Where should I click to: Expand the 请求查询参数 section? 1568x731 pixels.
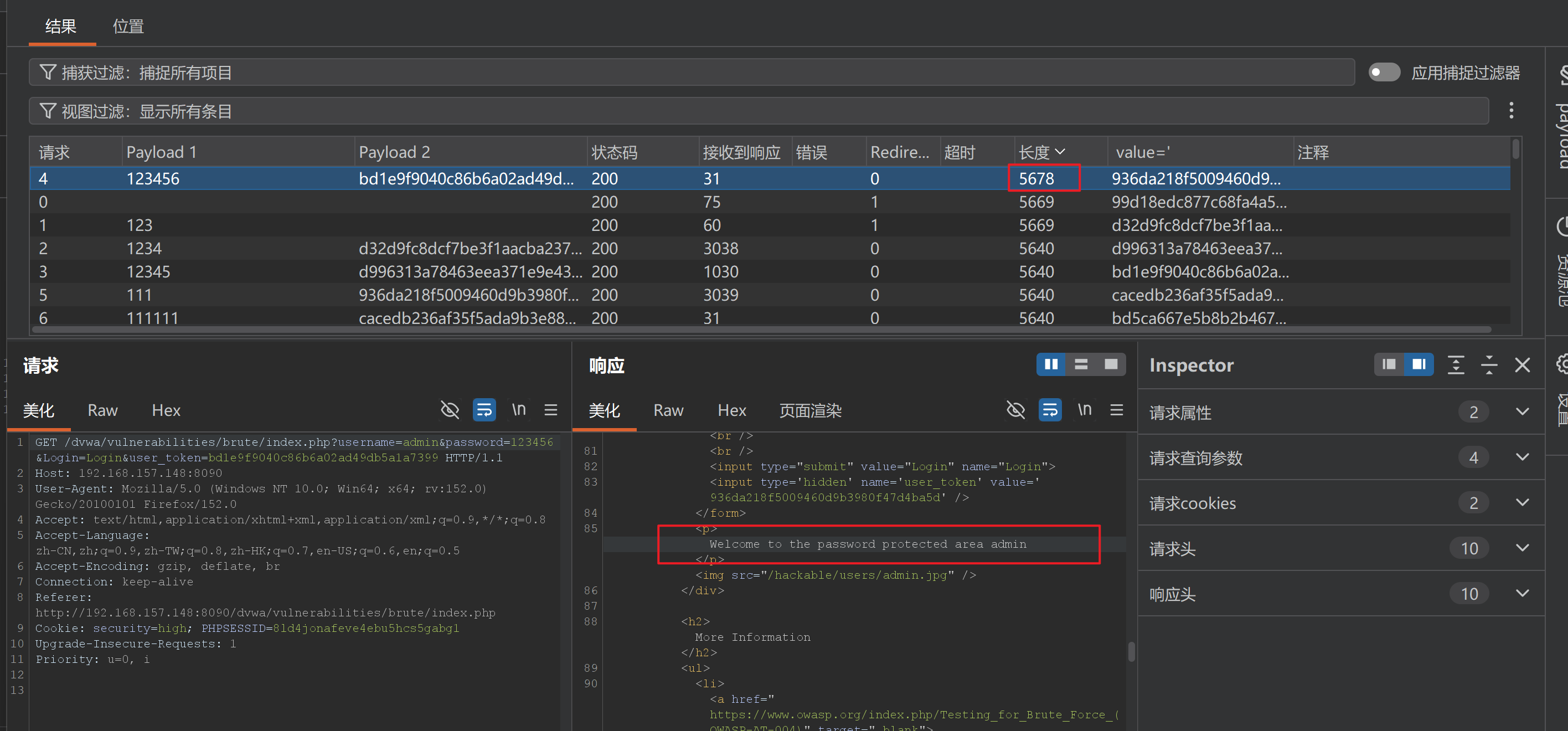click(1341, 457)
